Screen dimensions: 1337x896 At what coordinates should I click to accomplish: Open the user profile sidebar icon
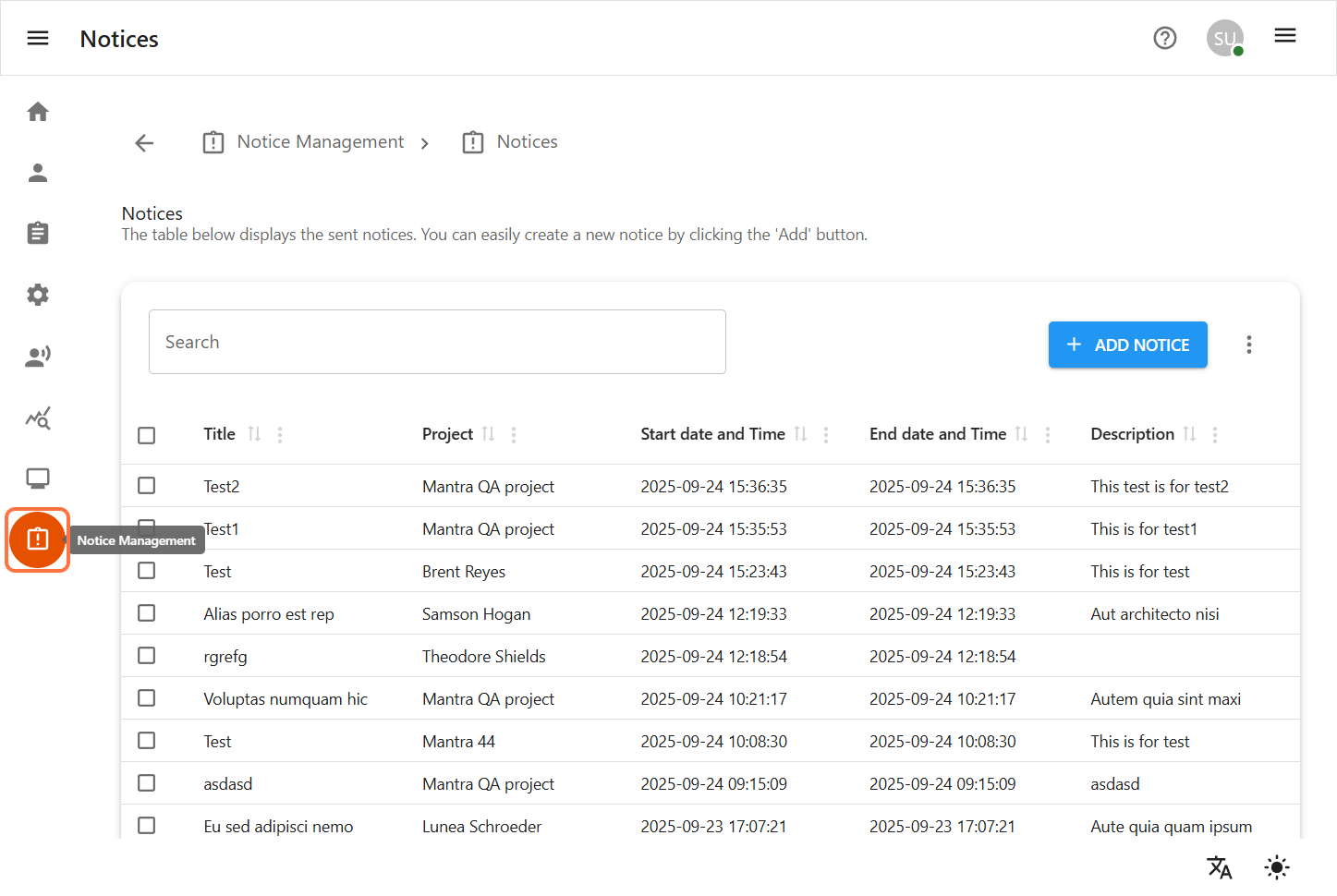(38, 173)
